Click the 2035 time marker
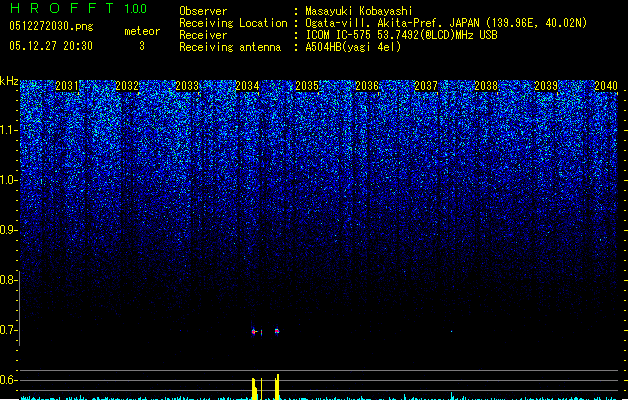This screenshot has height=400, width=629. [x=307, y=86]
